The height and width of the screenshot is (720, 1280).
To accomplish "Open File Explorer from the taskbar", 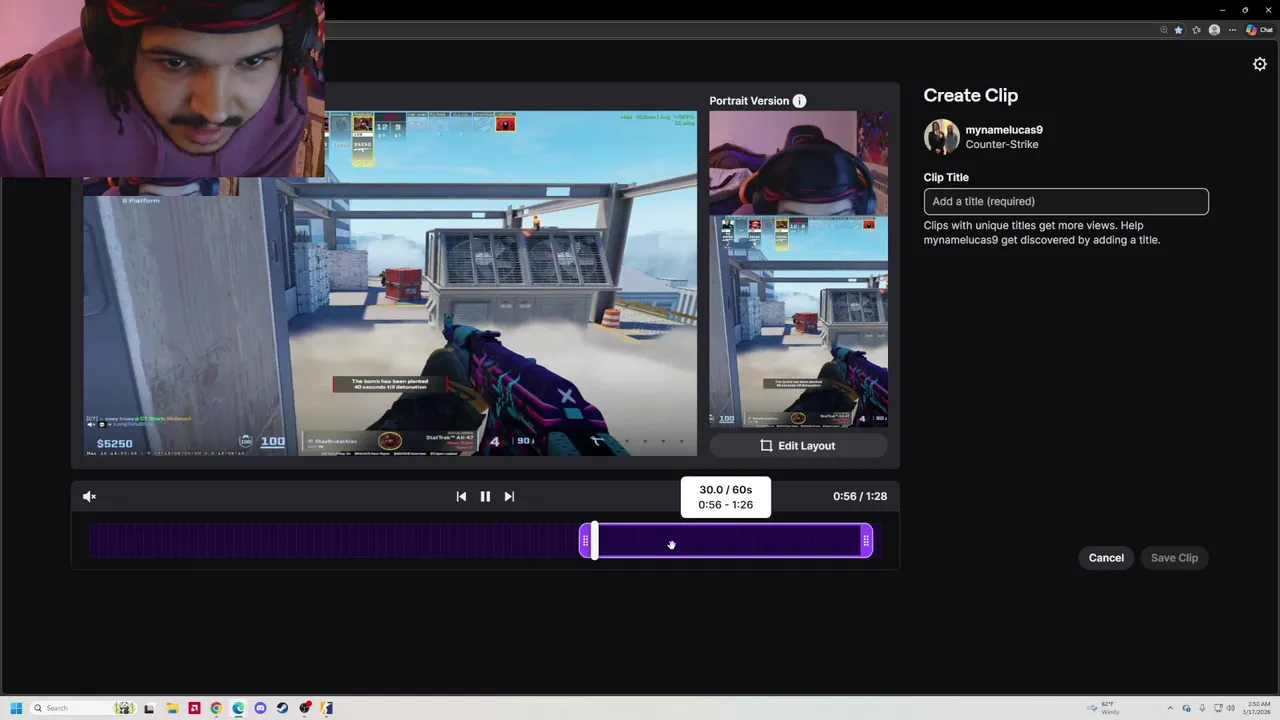I will [x=172, y=708].
